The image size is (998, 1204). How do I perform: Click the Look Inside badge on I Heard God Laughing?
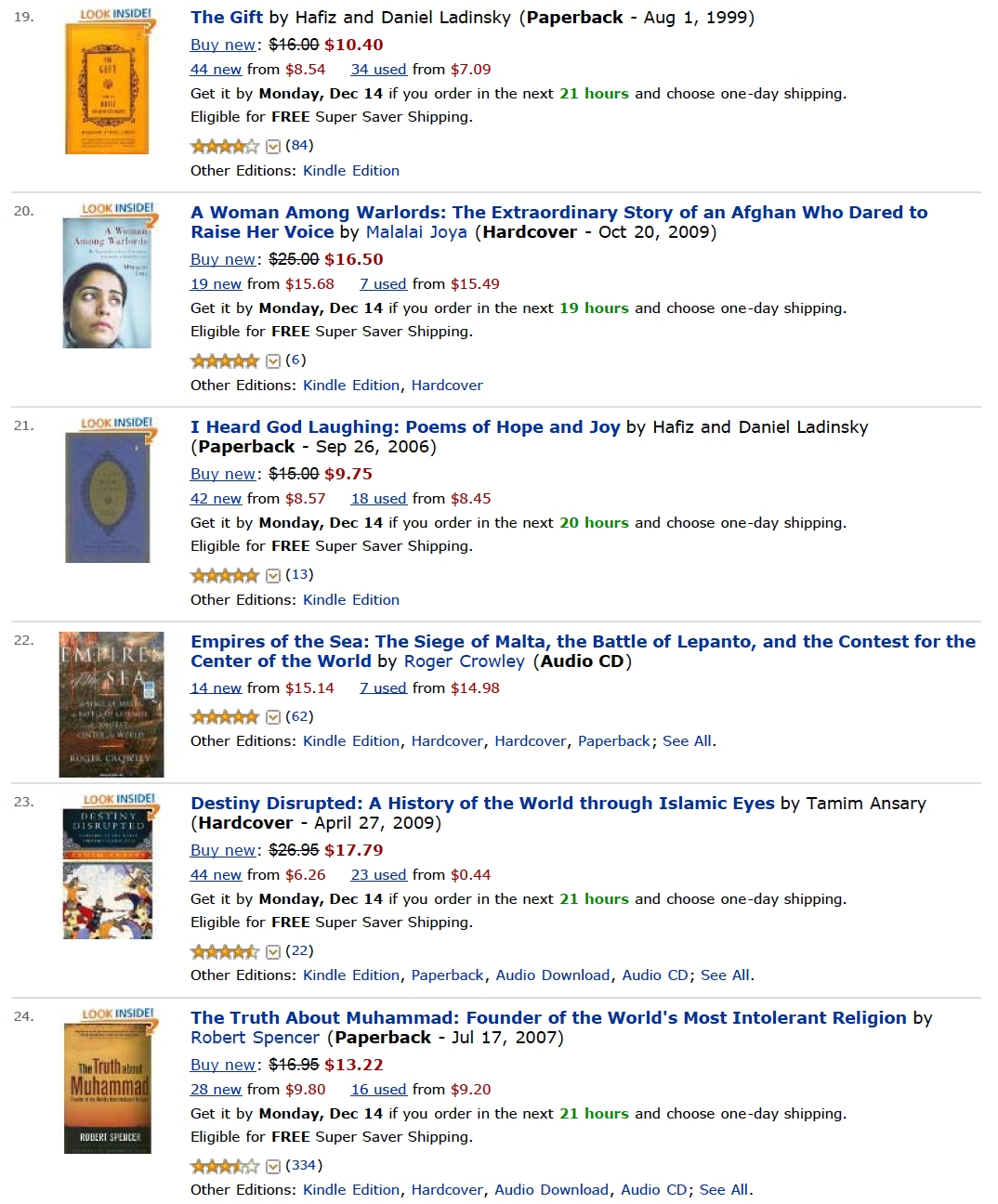[x=116, y=424]
